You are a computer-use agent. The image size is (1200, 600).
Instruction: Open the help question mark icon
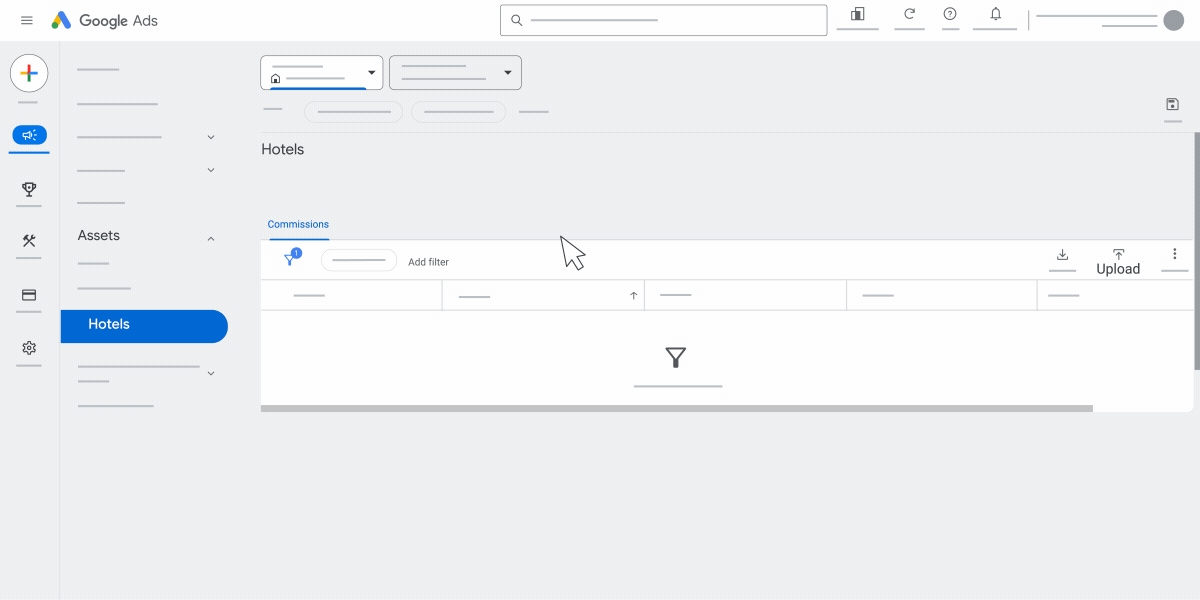tap(950, 14)
